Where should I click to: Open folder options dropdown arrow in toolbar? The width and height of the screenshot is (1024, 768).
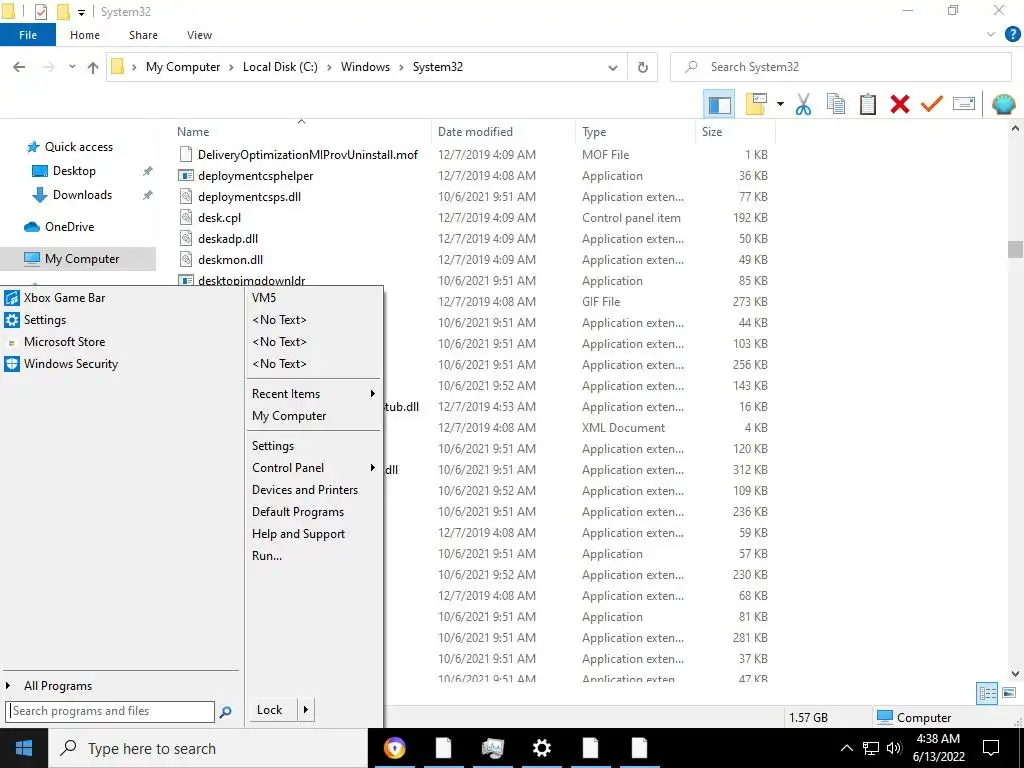[x=780, y=104]
